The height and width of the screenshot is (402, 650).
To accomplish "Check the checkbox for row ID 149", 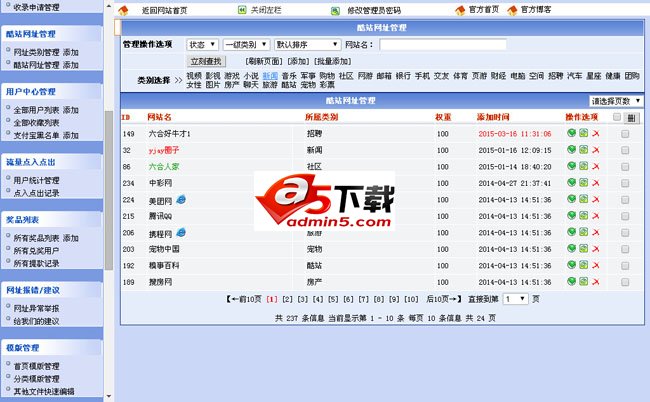I will coord(625,133).
